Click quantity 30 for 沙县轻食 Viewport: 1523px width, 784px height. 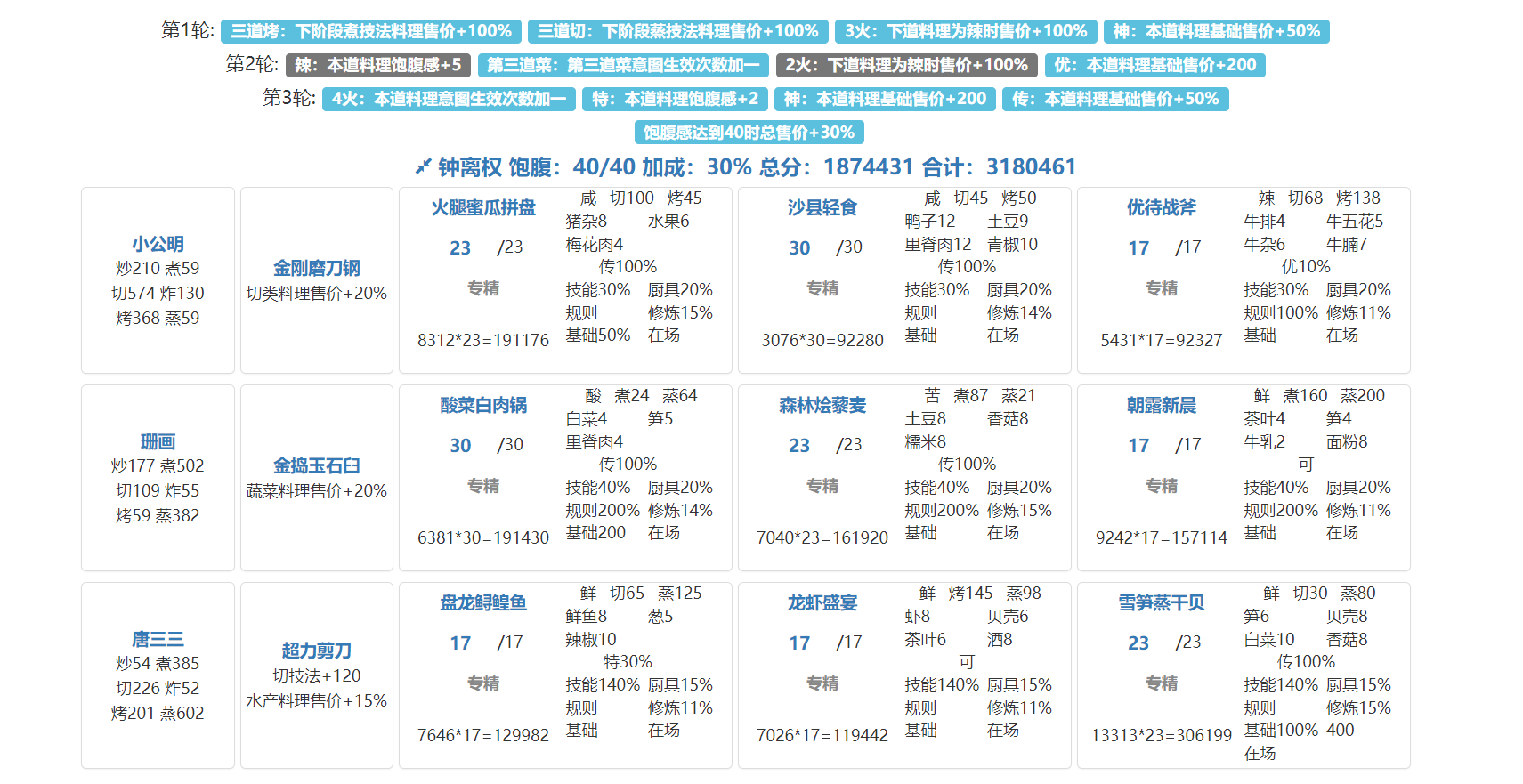coord(799,248)
